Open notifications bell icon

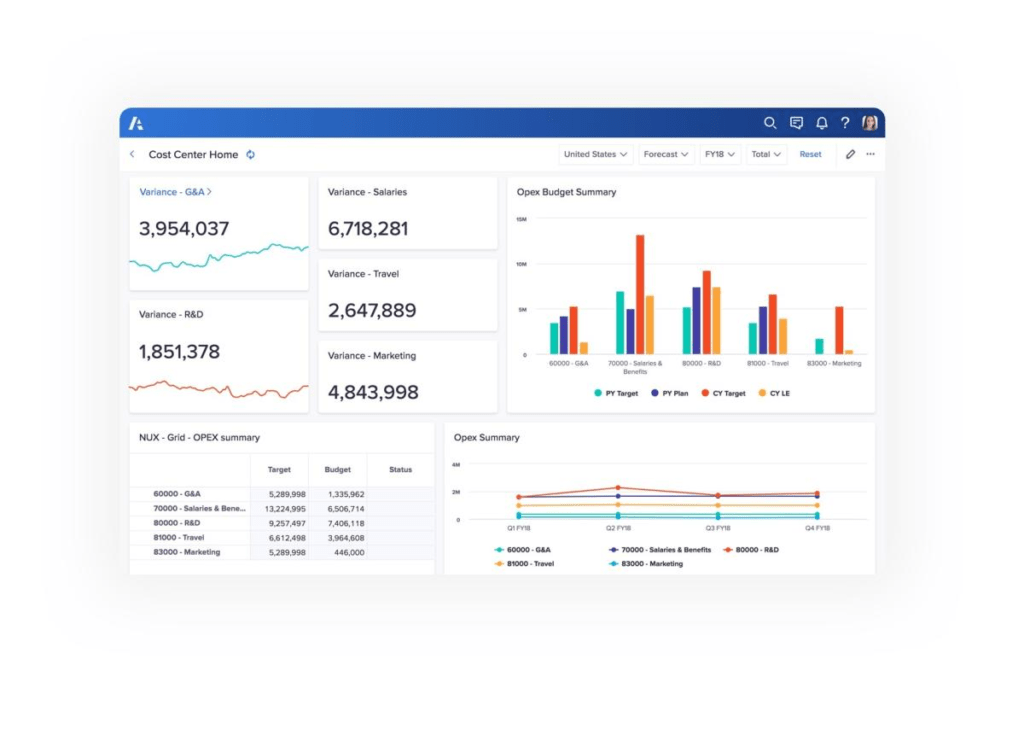pyautogui.click(x=822, y=123)
